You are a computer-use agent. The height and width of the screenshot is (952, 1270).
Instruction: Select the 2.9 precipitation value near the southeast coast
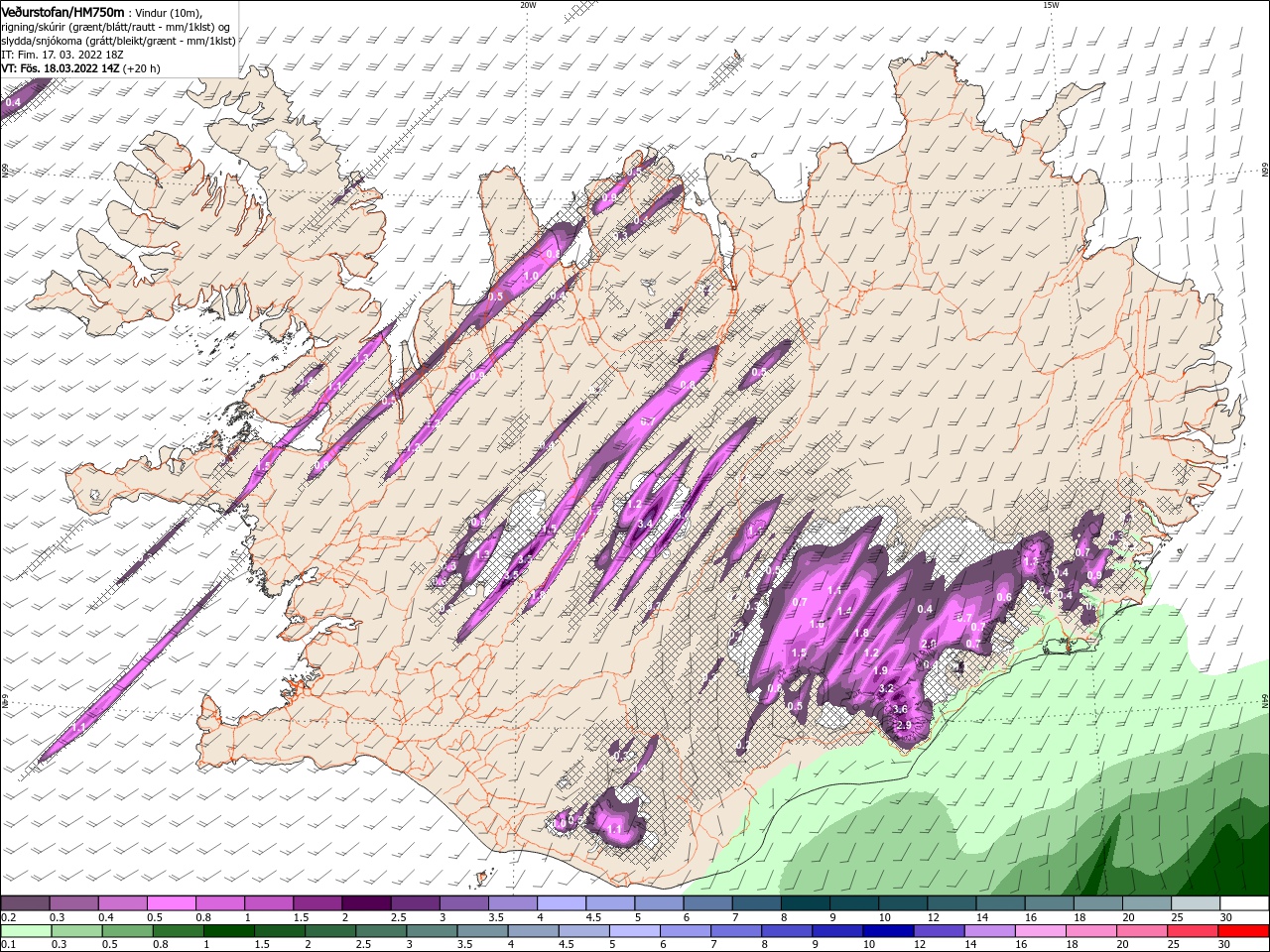[x=903, y=725]
